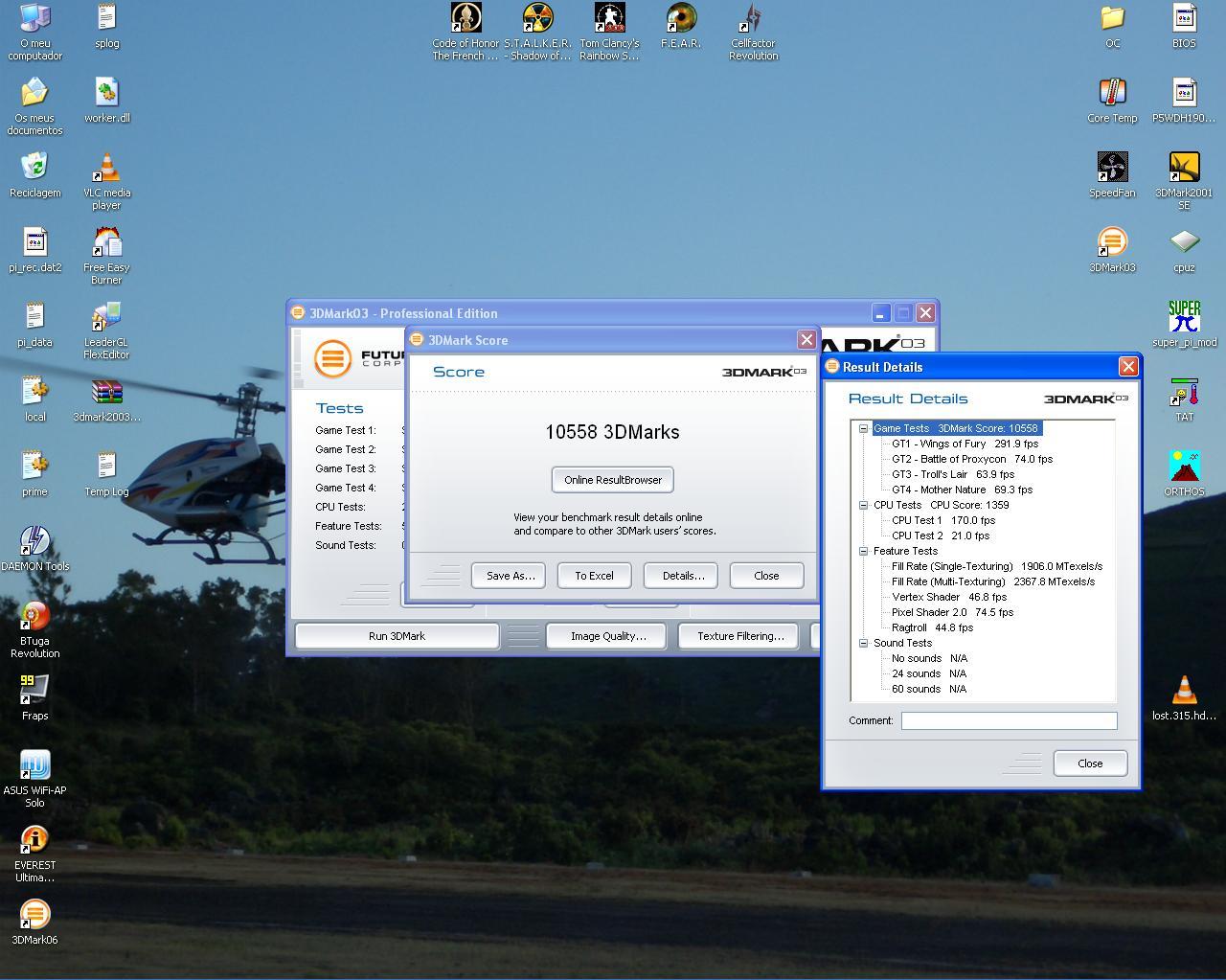Open BTuga Revolution shortcut

(34, 615)
